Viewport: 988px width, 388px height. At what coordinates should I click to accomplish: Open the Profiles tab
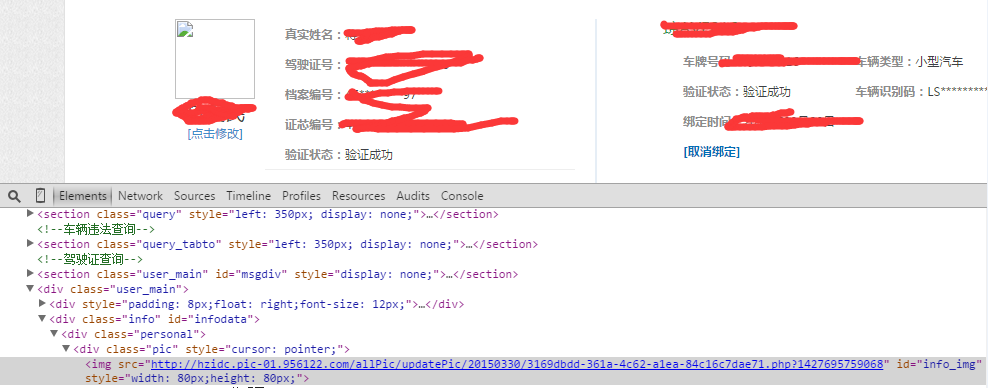pos(301,196)
